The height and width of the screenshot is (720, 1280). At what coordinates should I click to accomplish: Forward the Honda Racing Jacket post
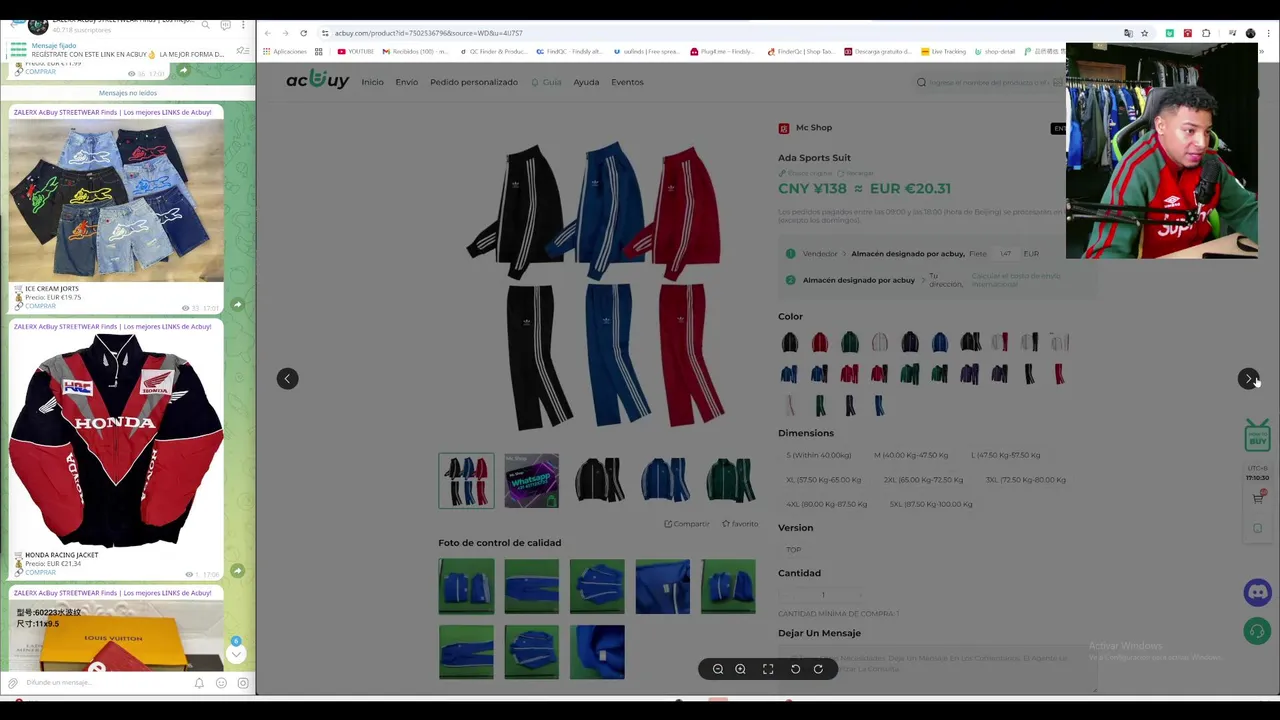(237, 571)
